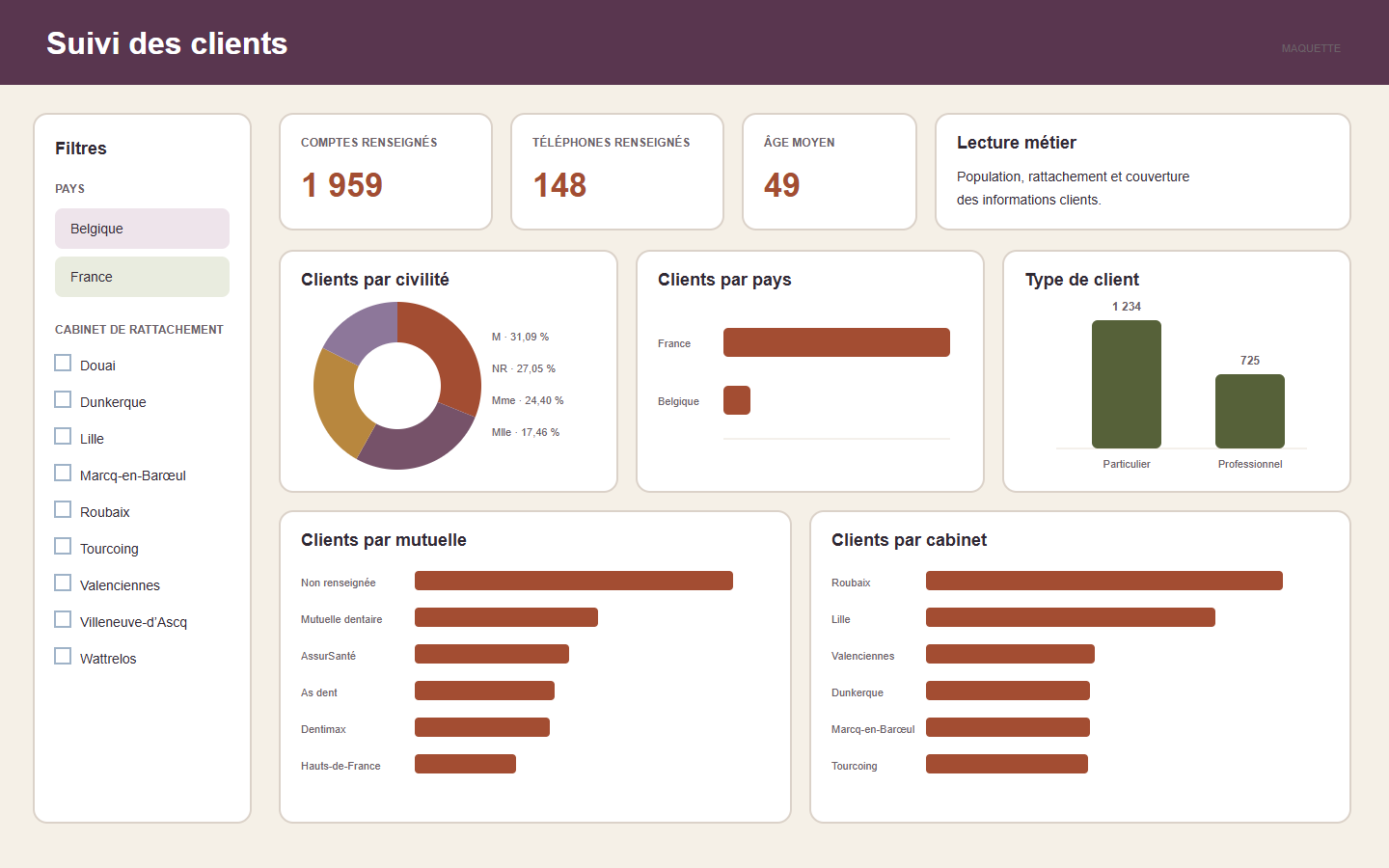Click the '49' âge moyen value
This screenshot has height=868, width=1389.
coord(782,185)
